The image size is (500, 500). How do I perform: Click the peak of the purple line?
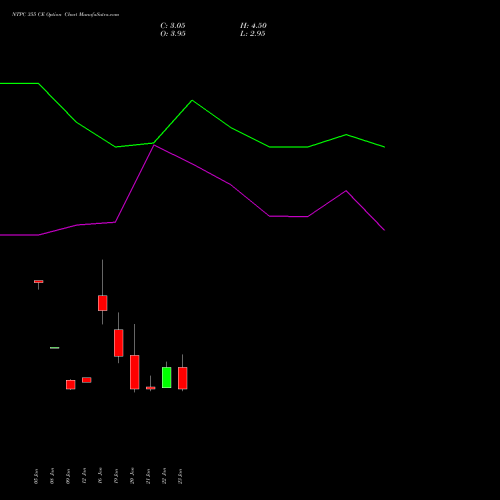point(154,145)
